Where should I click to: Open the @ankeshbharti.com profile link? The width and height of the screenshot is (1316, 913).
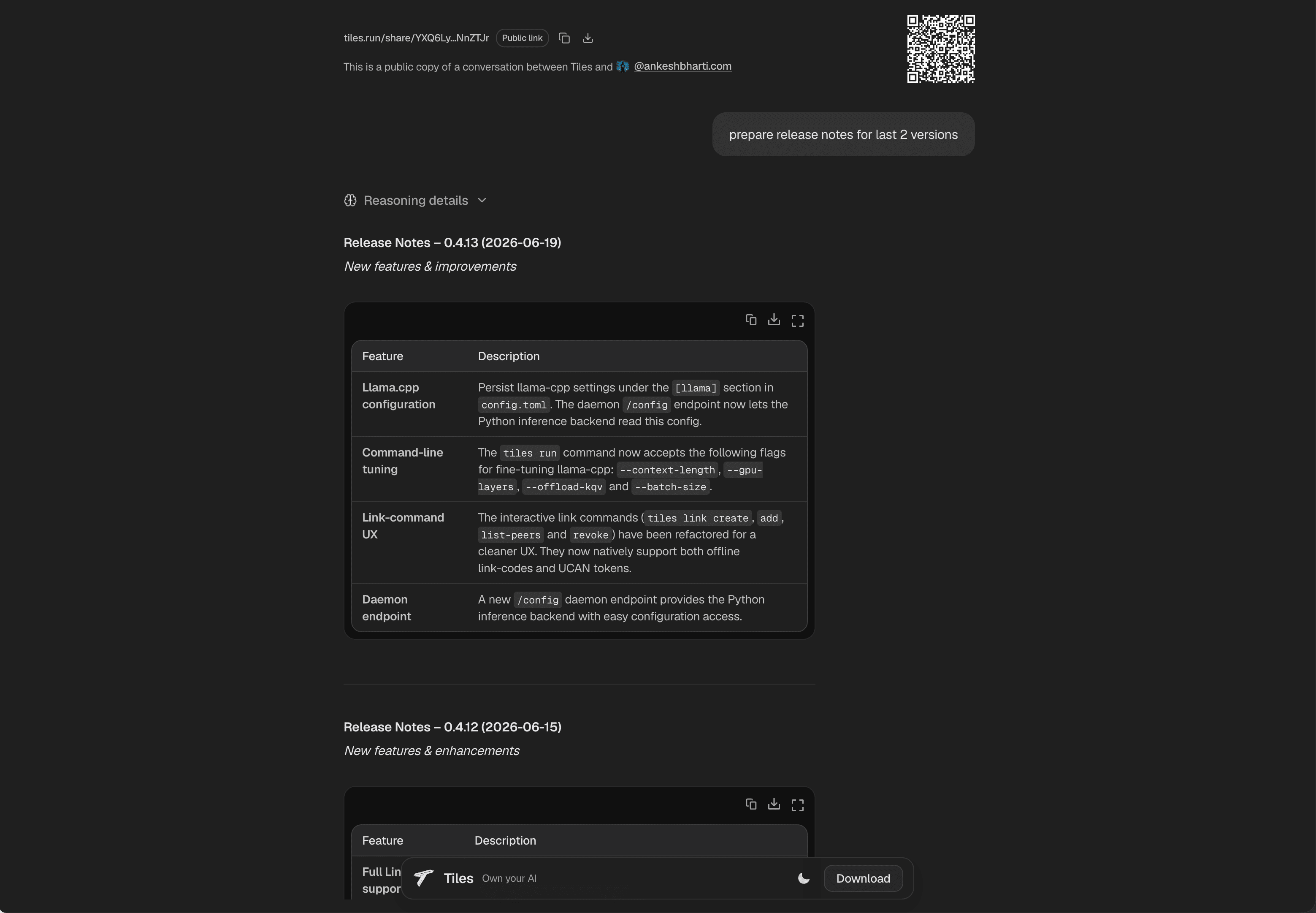point(682,66)
